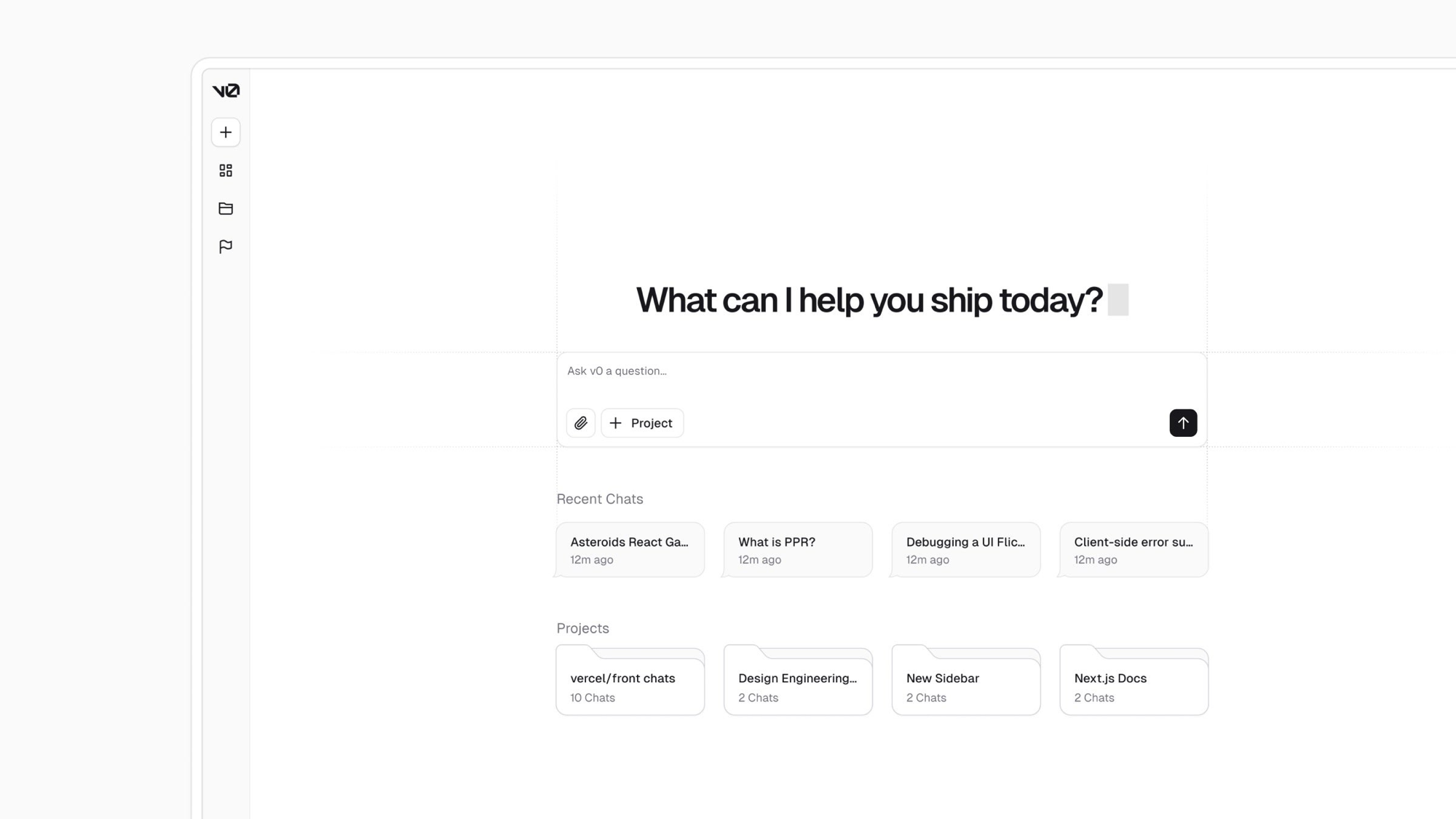This screenshot has height=819, width=1456.
Task: Click the flag icon in sidebar
Action: [226, 247]
